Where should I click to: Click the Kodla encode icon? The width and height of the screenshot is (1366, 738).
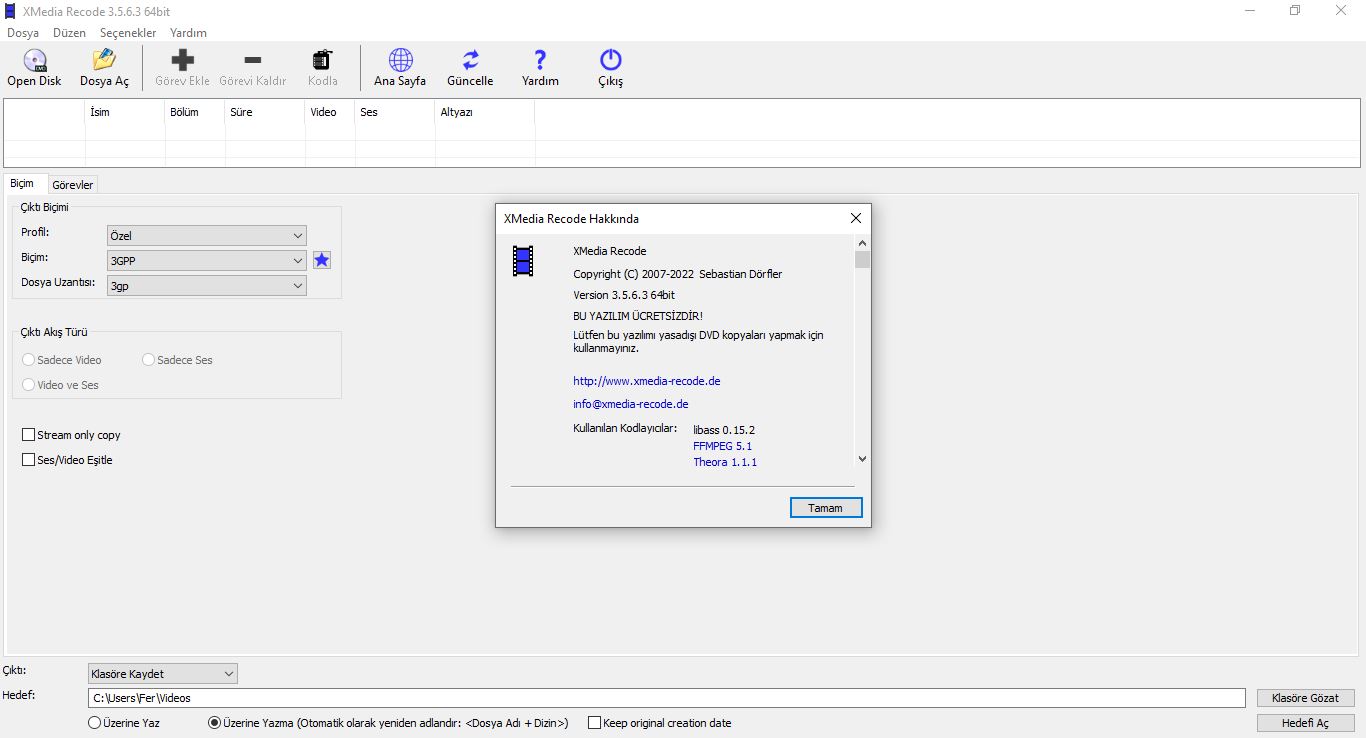tap(322, 61)
